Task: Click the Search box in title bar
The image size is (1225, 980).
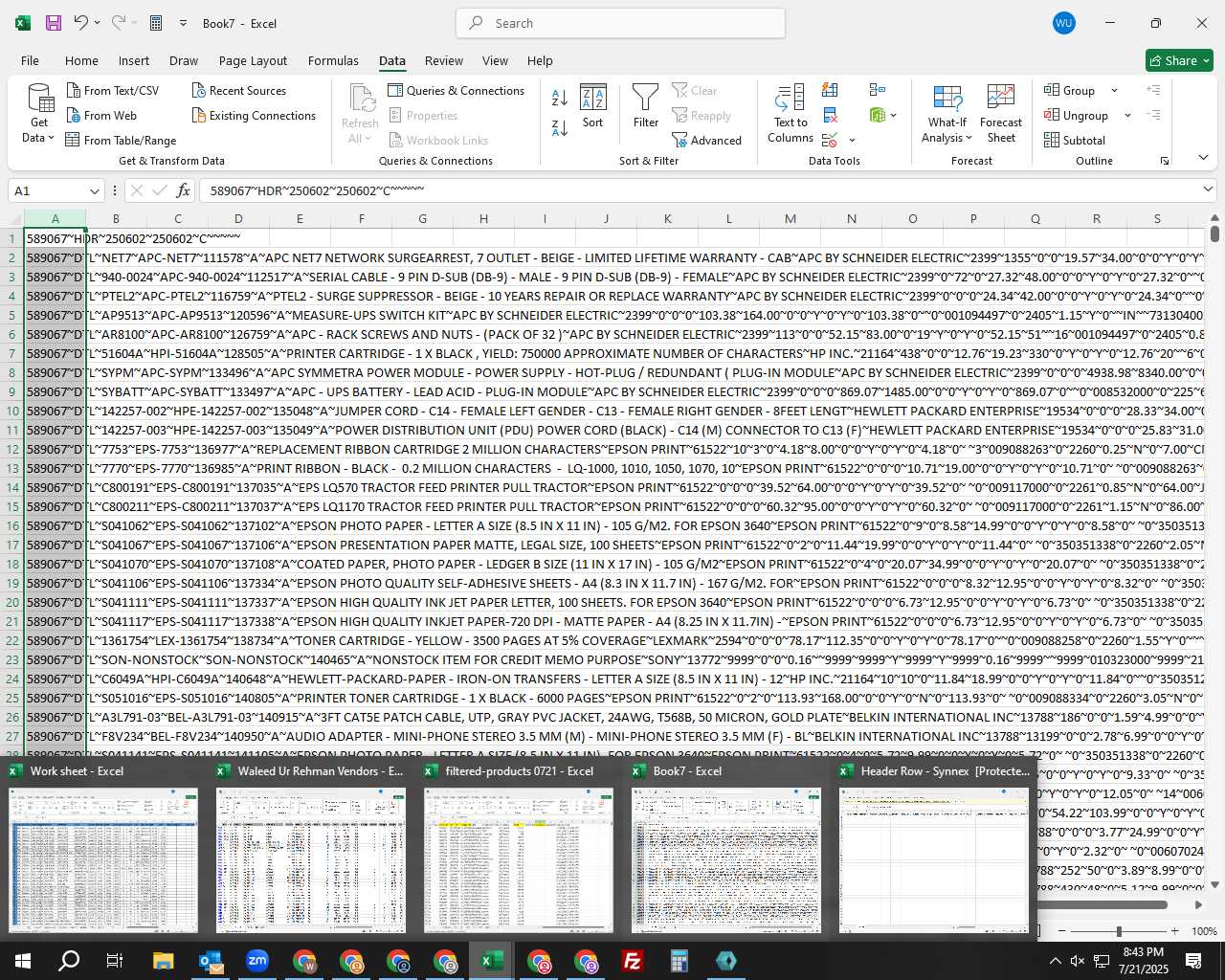Action: (620, 23)
